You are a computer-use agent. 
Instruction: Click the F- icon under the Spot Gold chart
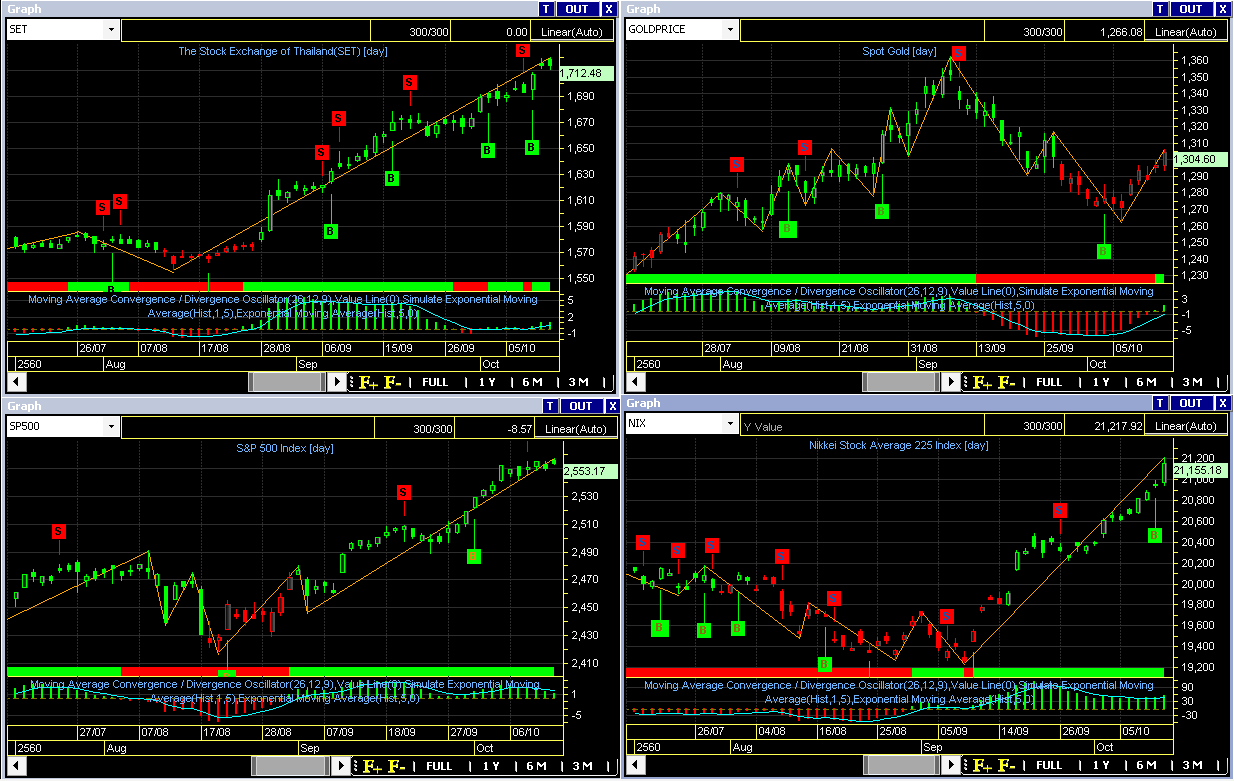1007,382
